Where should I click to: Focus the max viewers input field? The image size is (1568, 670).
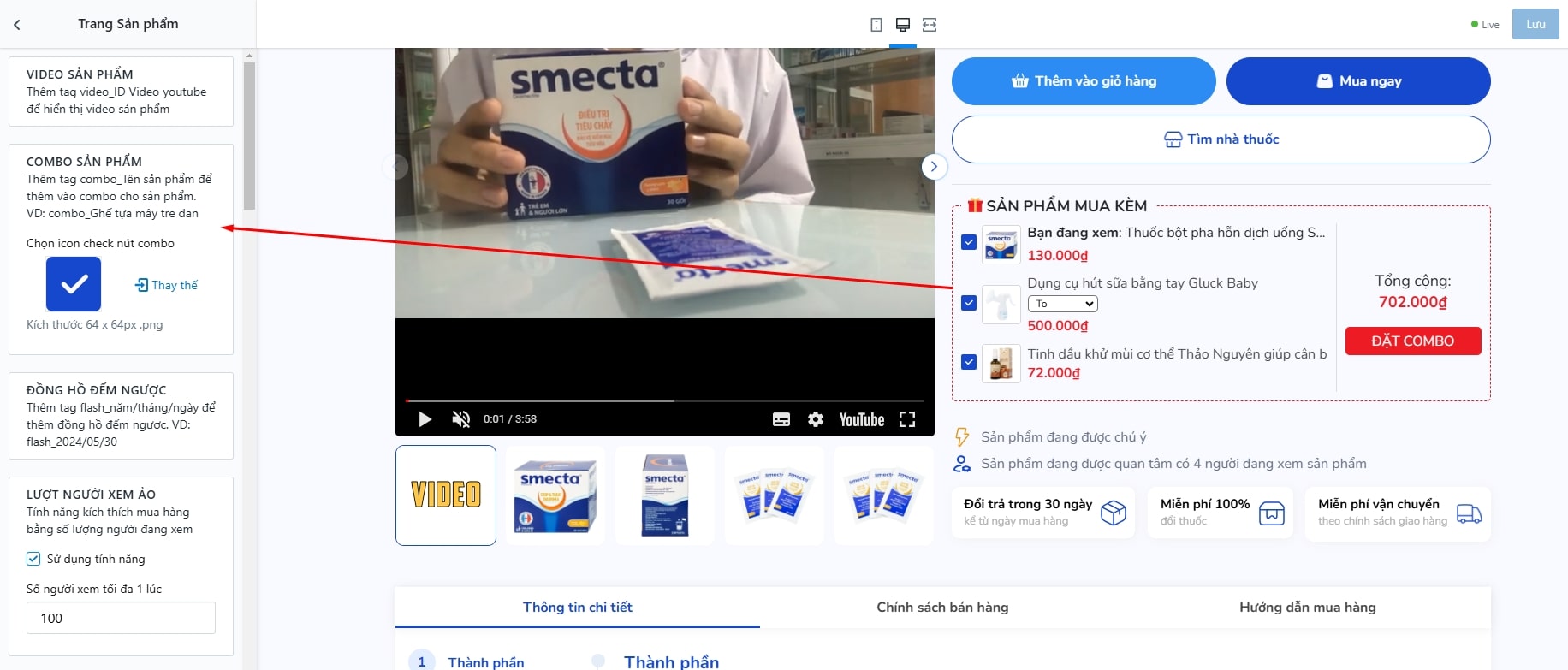point(121,618)
